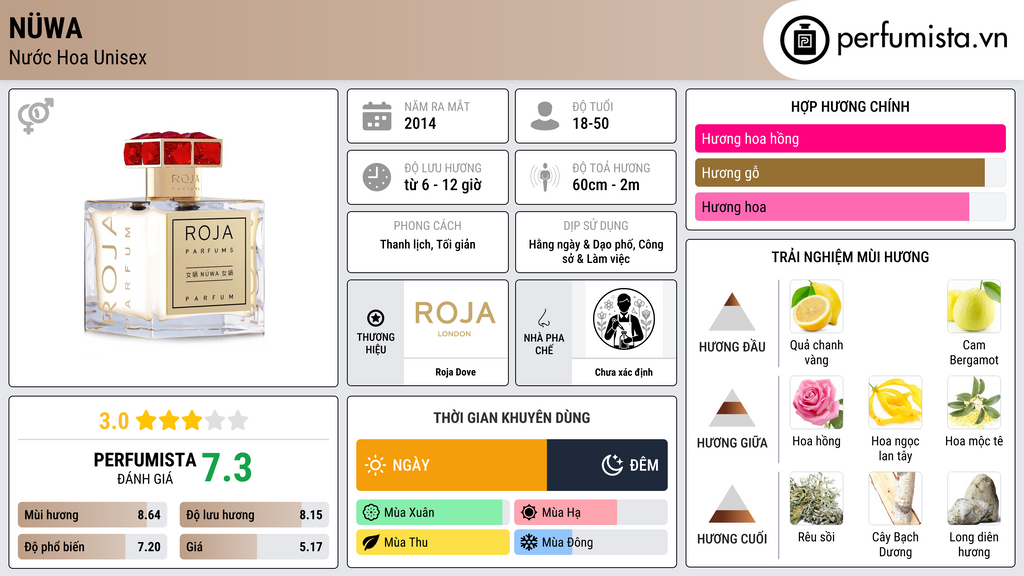Image resolution: width=1024 pixels, height=576 pixels.
Task: Click the Hương hoa hồng accord bar
Action: coord(850,138)
